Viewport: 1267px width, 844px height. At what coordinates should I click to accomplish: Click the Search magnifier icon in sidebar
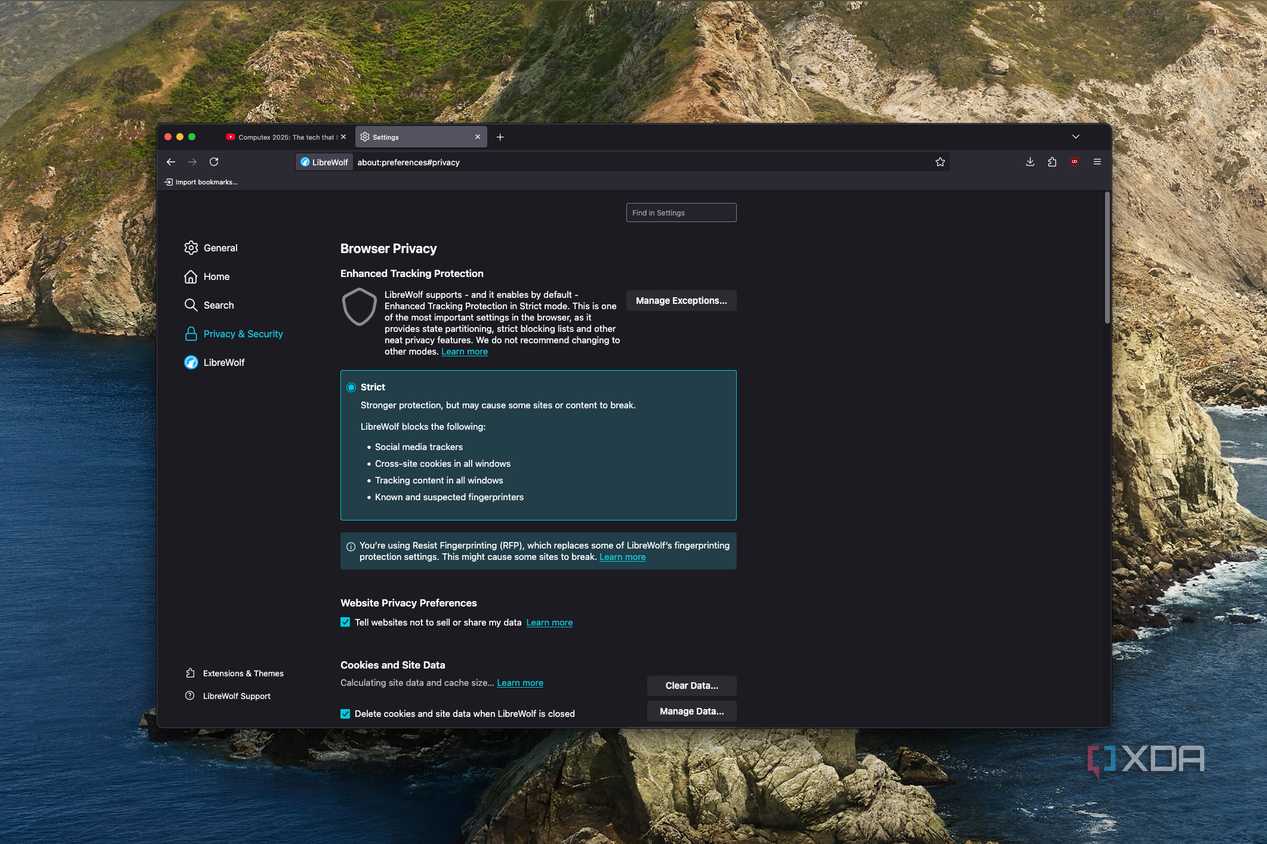(191, 305)
